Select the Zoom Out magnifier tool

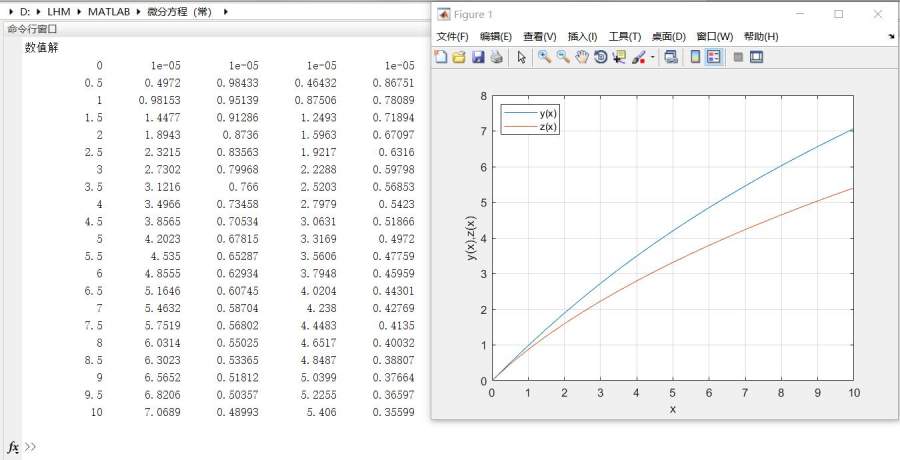tap(563, 57)
